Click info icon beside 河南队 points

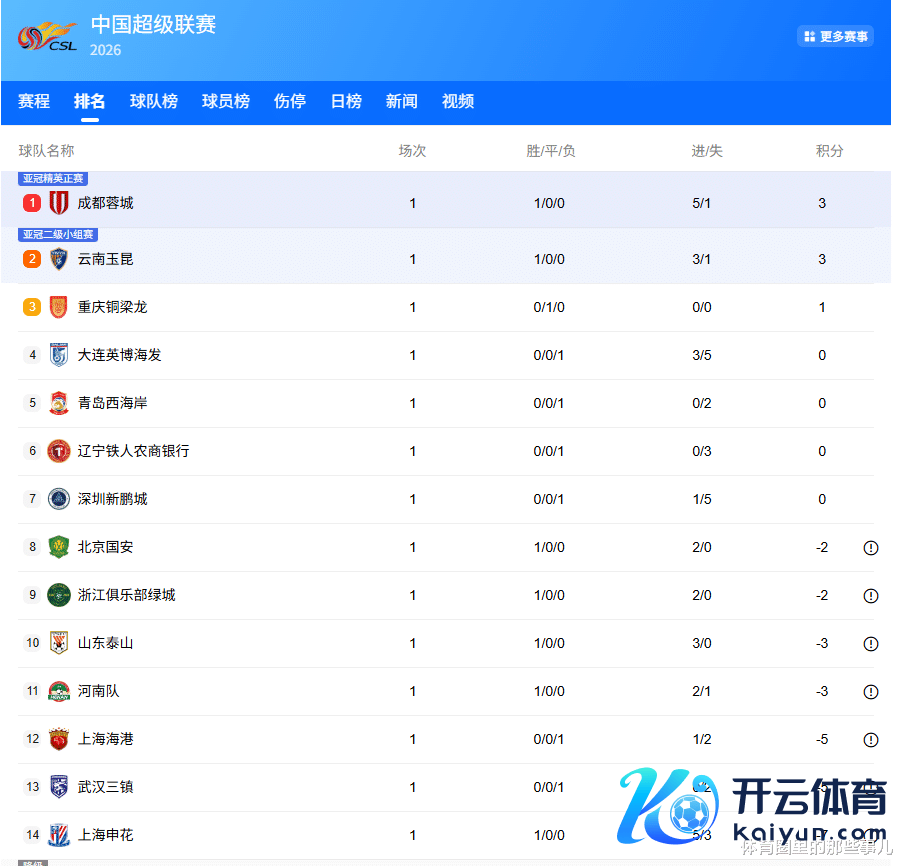tap(871, 692)
